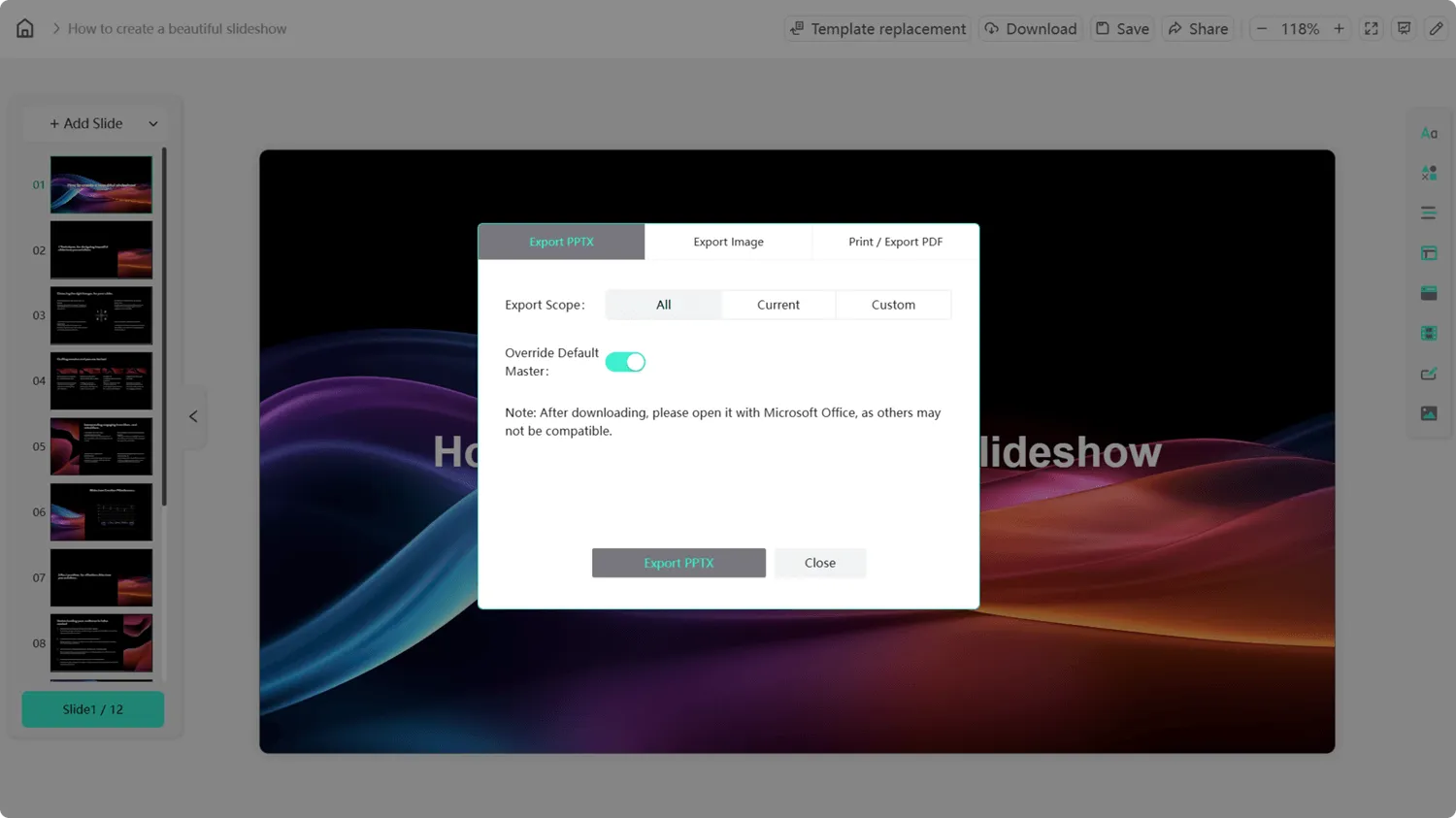The height and width of the screenshot is (818, 1456).
Task: Select the text tool in the right sidebar
Action: [1428, 133]
